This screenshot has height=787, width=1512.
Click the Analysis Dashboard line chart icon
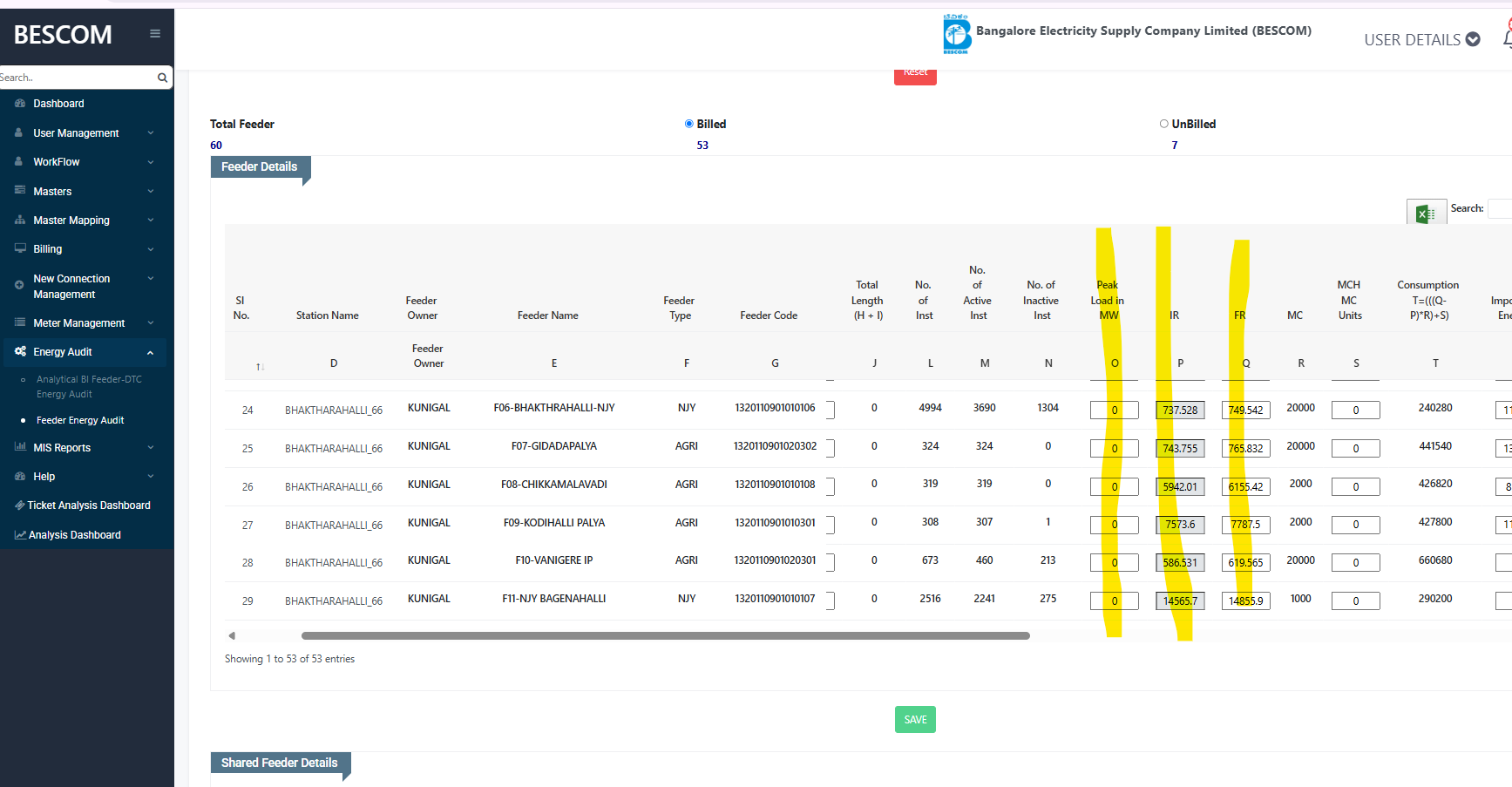pos(20,534)
